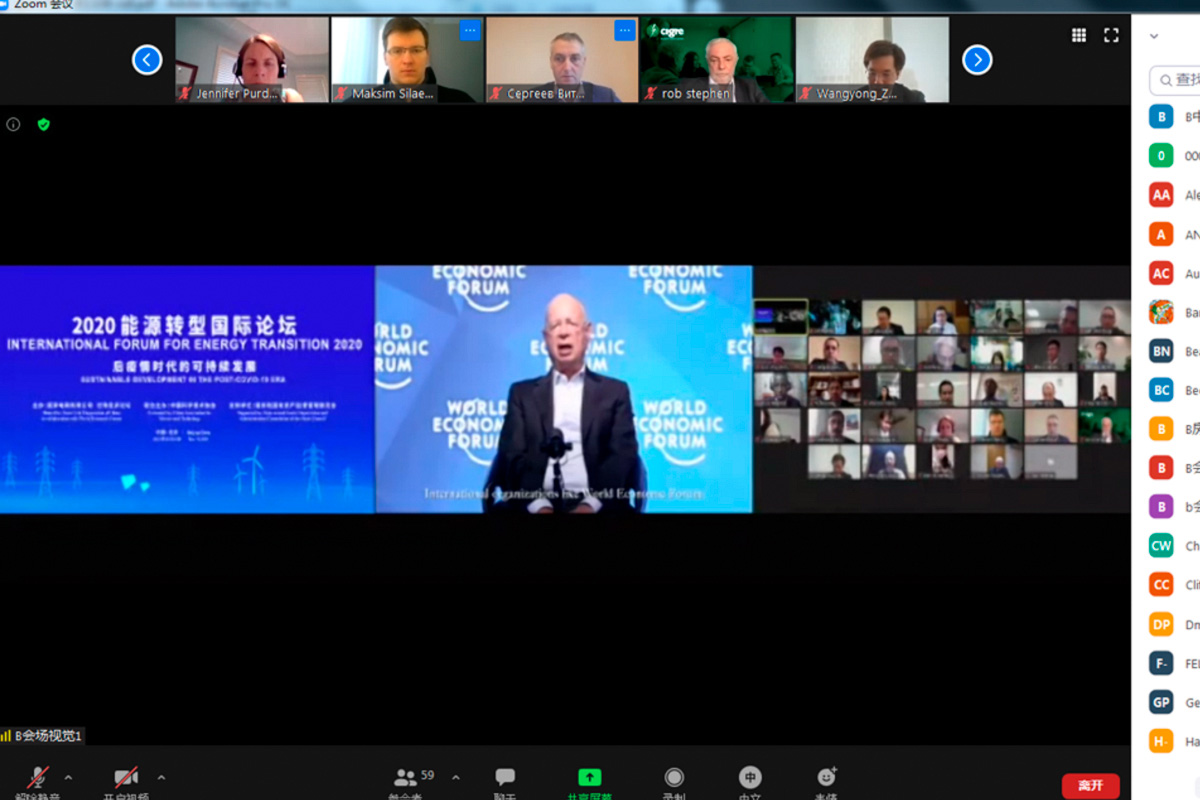Select participant with H- avatar
The width and height of the screenshot is (1200, 800).
[x=1161, y=741]
